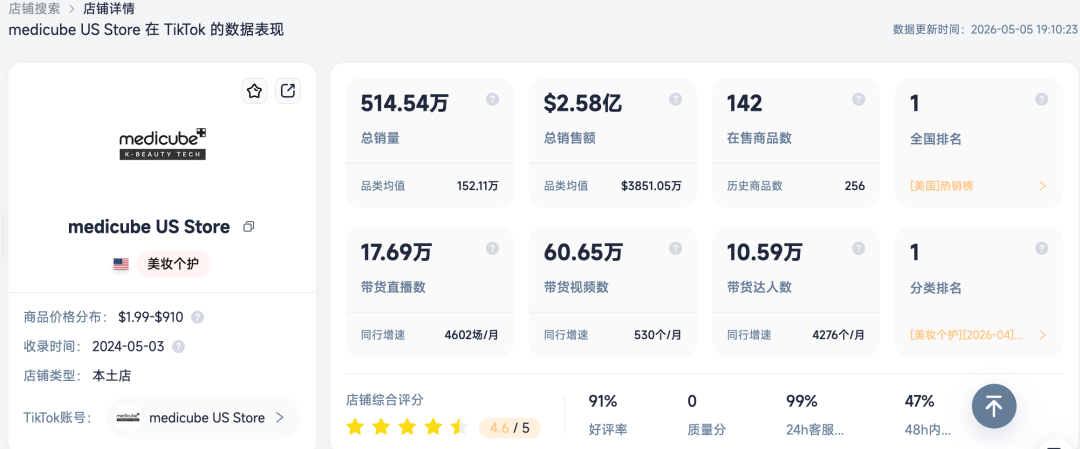Click the 99% 24h客服 value
The height and width of the screenshot is (449, 1080).
(802, 401)
